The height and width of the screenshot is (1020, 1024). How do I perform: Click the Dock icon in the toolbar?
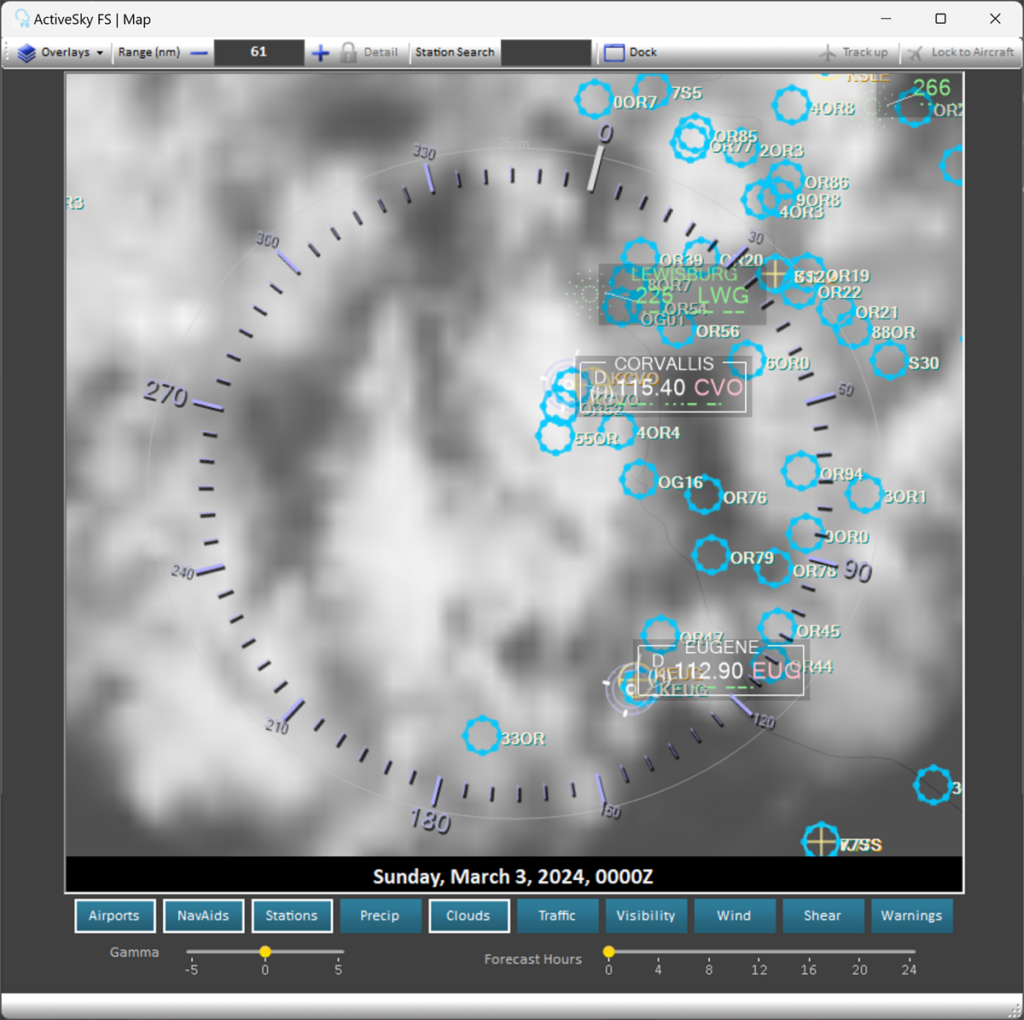pos(613,52)
